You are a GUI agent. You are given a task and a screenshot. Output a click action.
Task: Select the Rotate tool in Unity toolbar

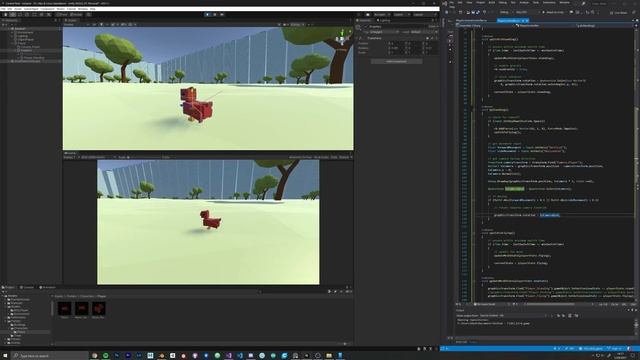20,14
